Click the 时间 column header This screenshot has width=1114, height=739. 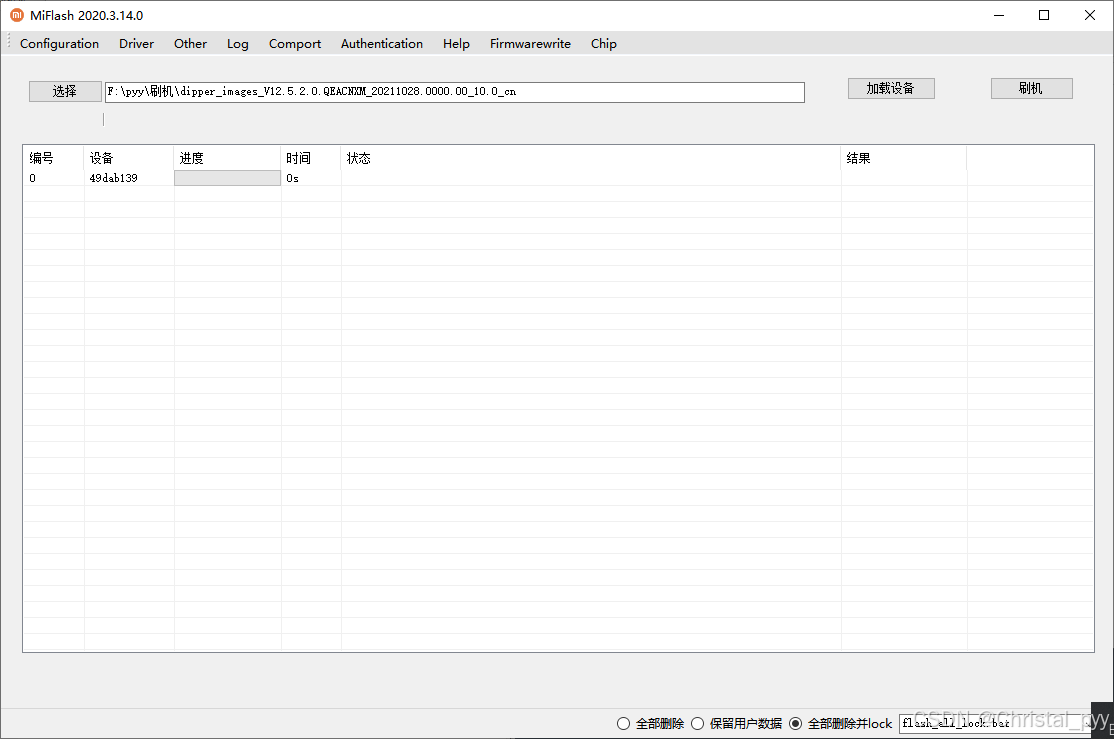311,158
